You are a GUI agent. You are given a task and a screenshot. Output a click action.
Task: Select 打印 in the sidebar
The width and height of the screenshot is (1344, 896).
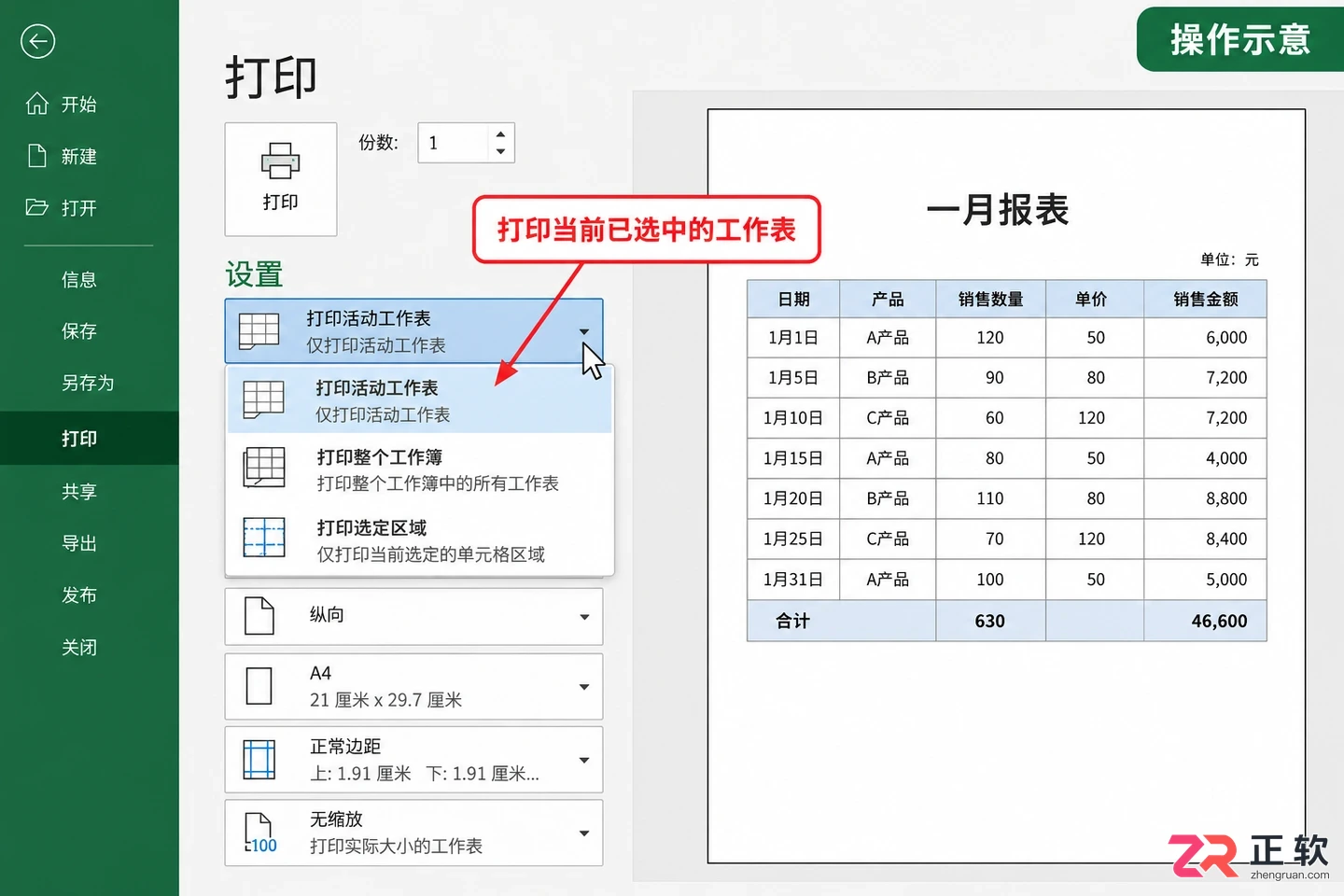(x=89, y=438)
